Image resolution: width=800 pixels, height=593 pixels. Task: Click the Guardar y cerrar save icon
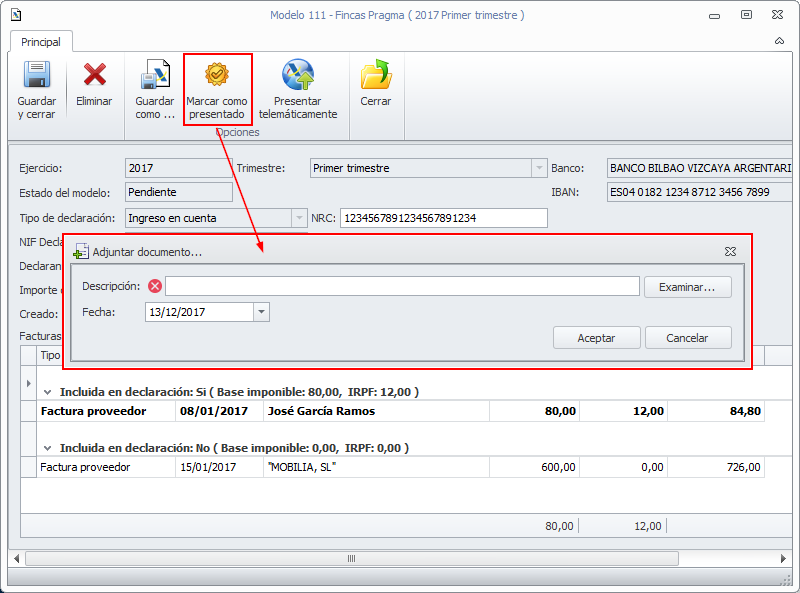tap(37, 75)
